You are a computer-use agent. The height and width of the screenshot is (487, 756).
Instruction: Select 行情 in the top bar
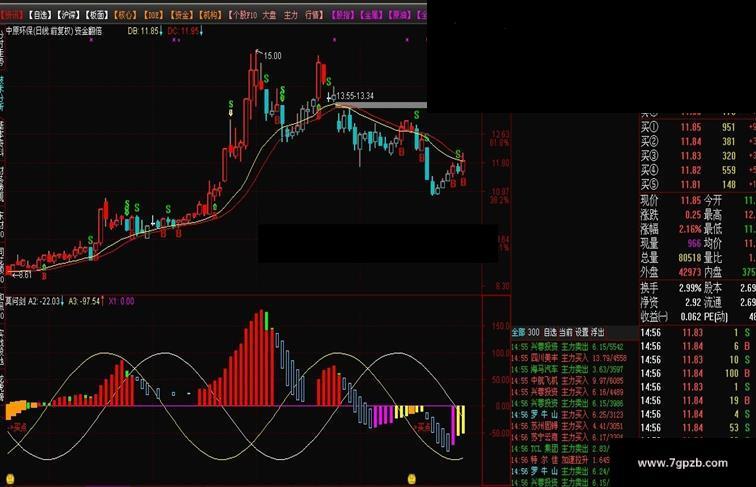coord(313,15)
